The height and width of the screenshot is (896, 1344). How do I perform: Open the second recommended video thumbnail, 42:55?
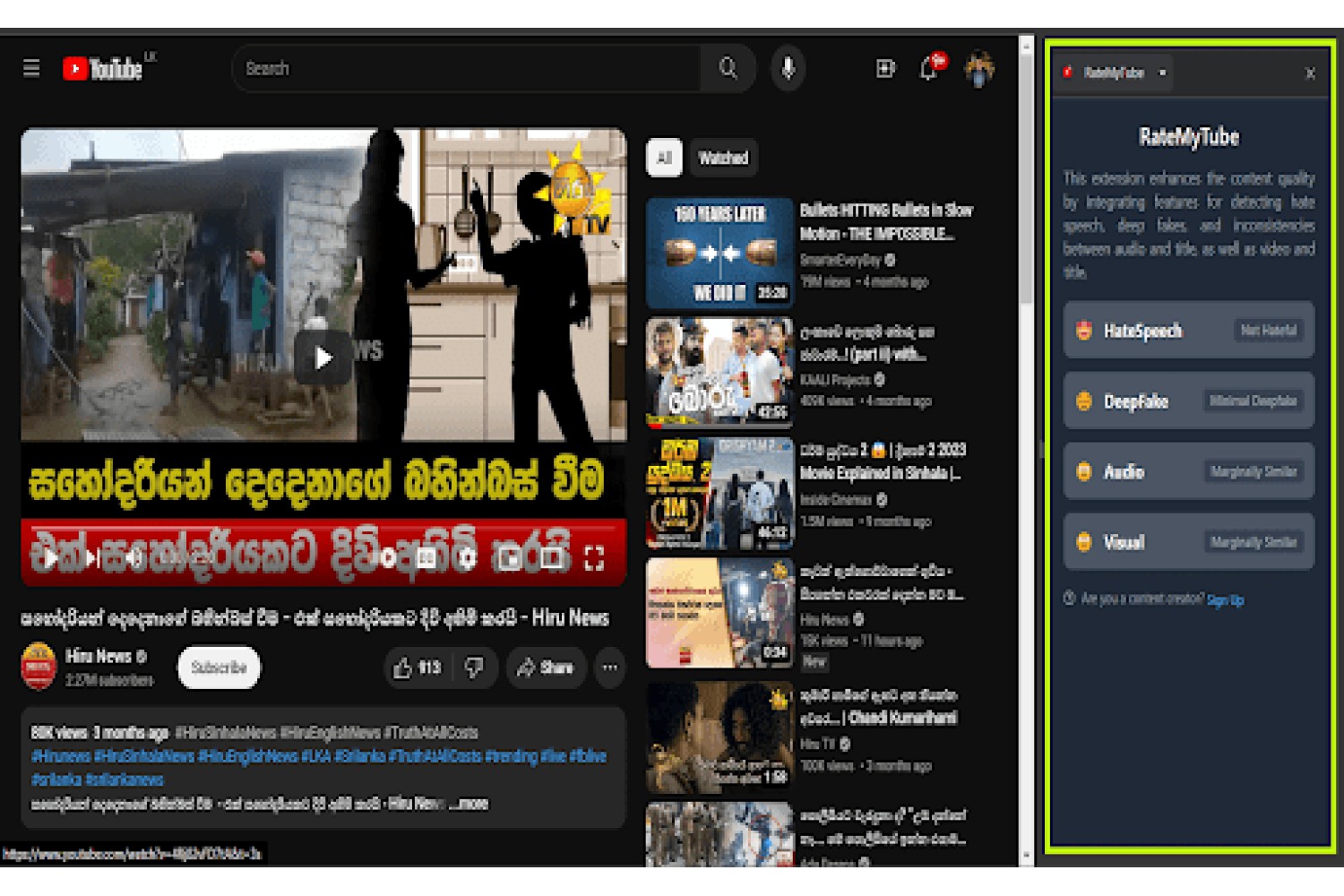(719, 372)
